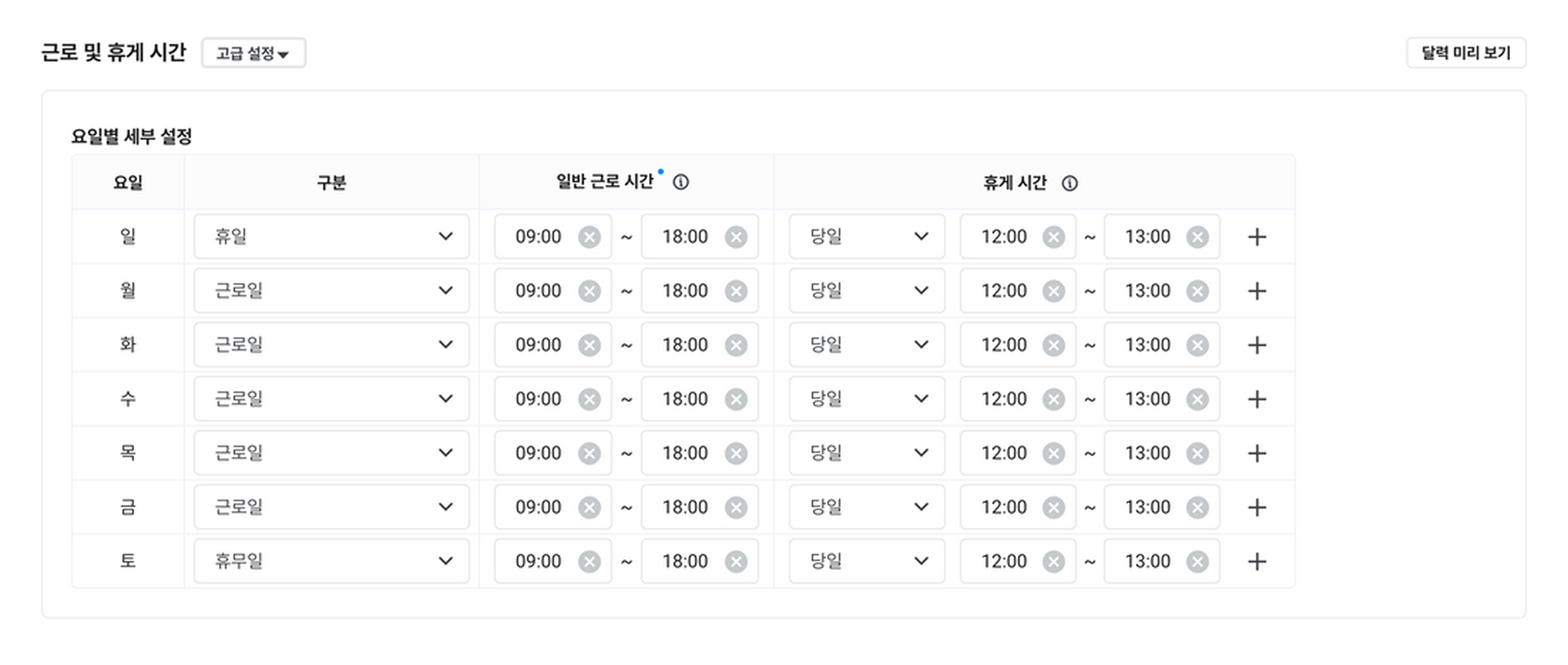Click the 12:00 break start field for 일
Viewport: 1568px width, 665px height.
(x=1018, y=237)
